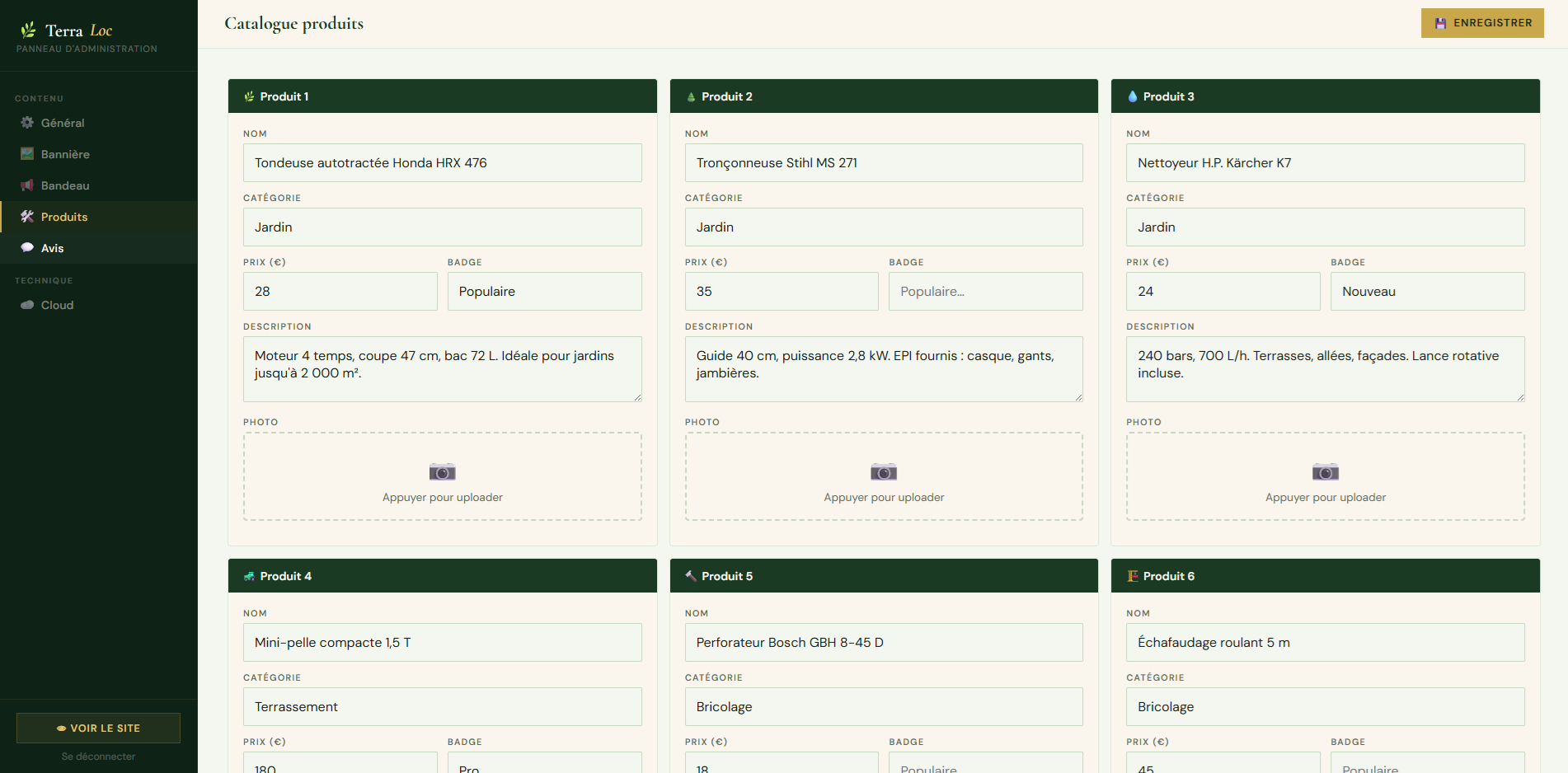
Task: Edit the name field 'Mini-pelle compacte 1,5 T'
Action: click(443, 643)
